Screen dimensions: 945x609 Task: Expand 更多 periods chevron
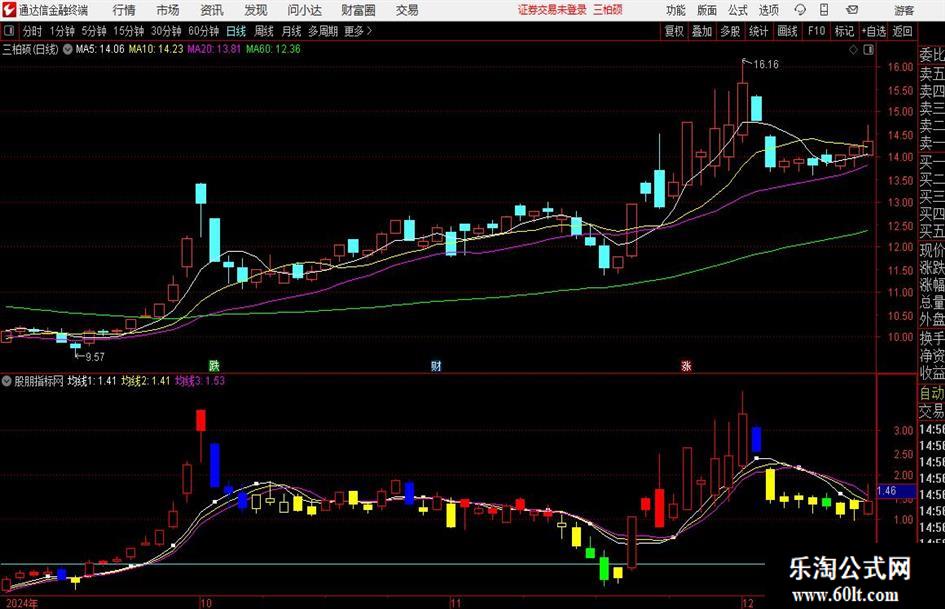369,31
